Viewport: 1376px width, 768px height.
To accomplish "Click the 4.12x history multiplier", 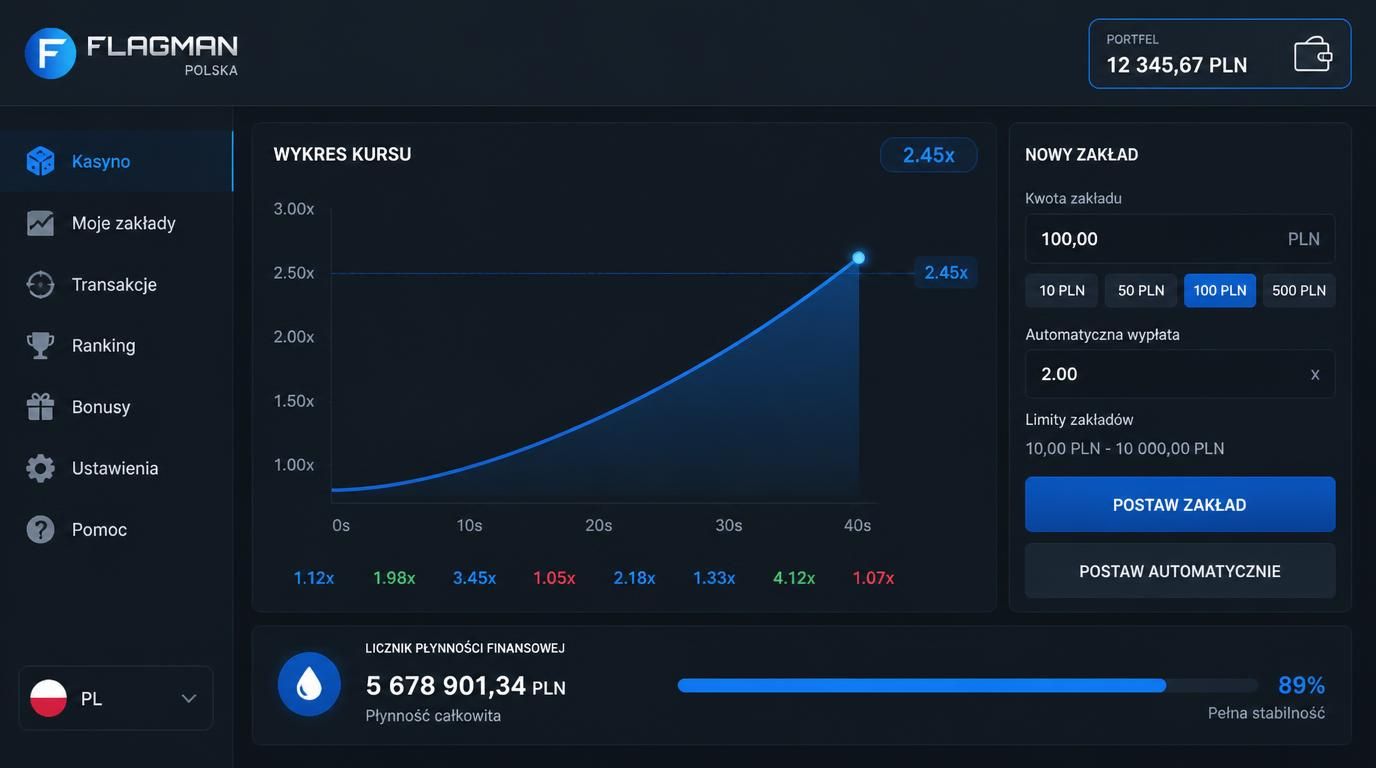I will (x=794, y=578).
